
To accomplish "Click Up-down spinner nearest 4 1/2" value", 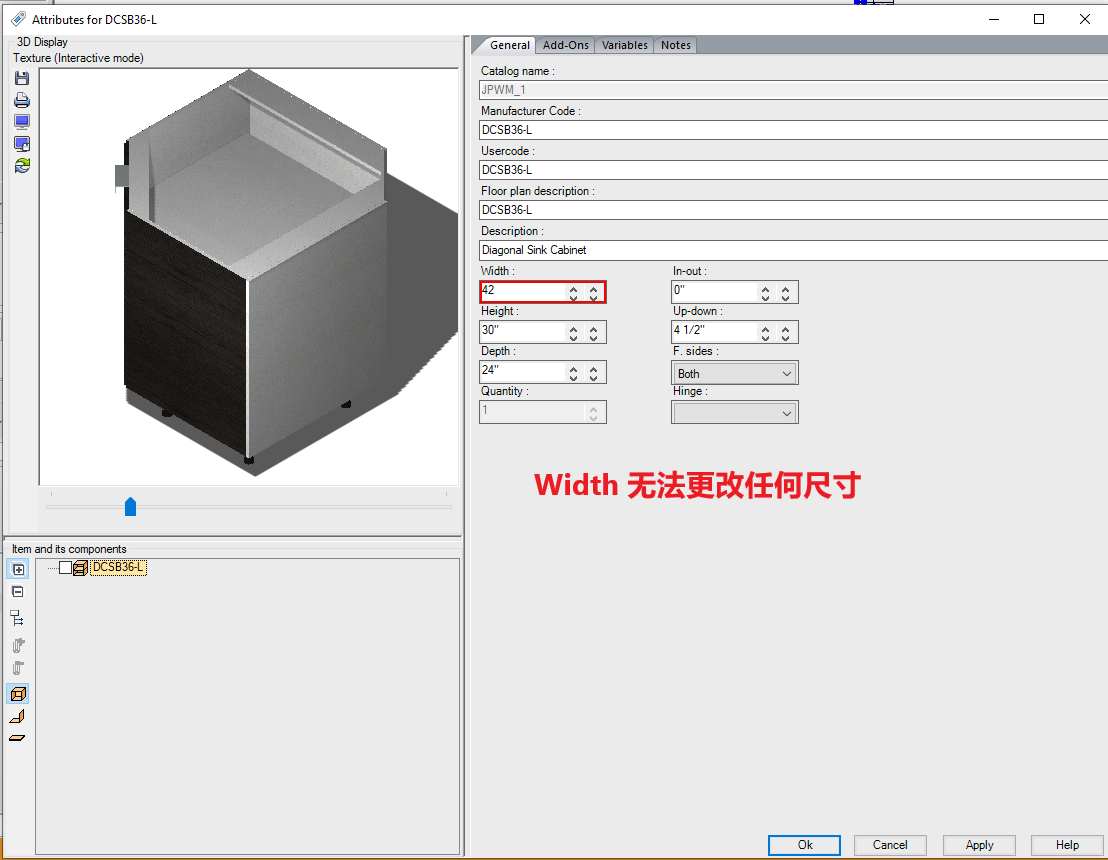I will coord(765,333).
